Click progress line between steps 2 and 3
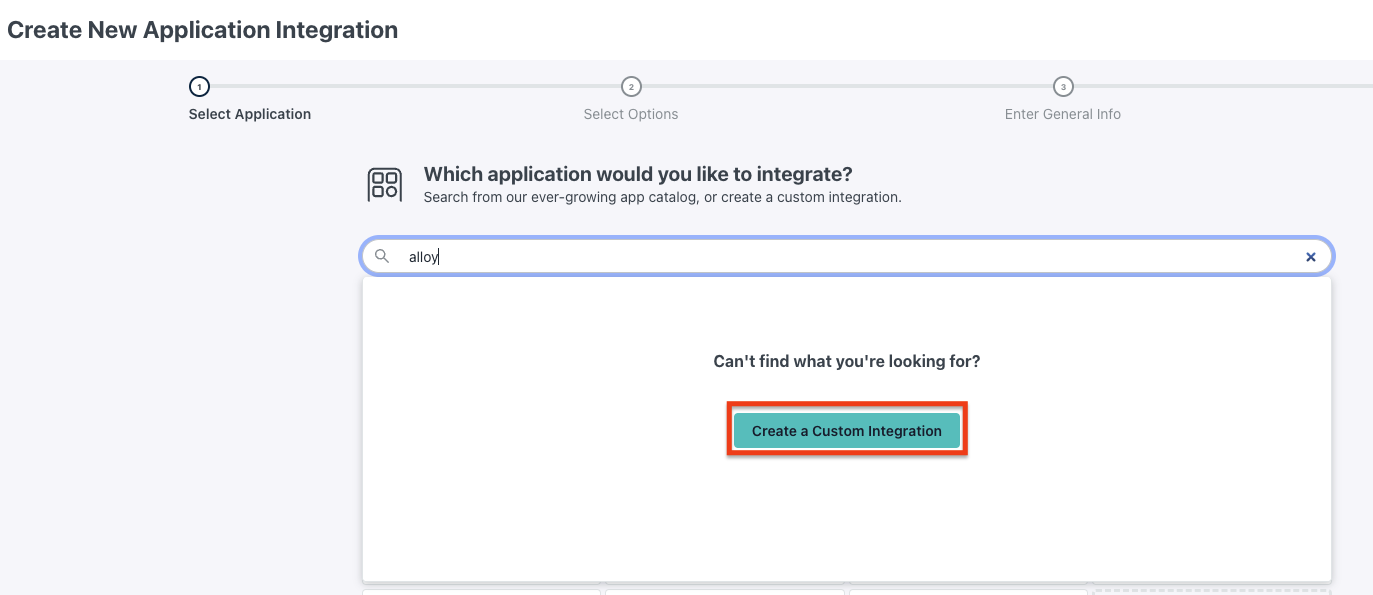The width and height of the screenshot is (1373, 595). [847, 86]
